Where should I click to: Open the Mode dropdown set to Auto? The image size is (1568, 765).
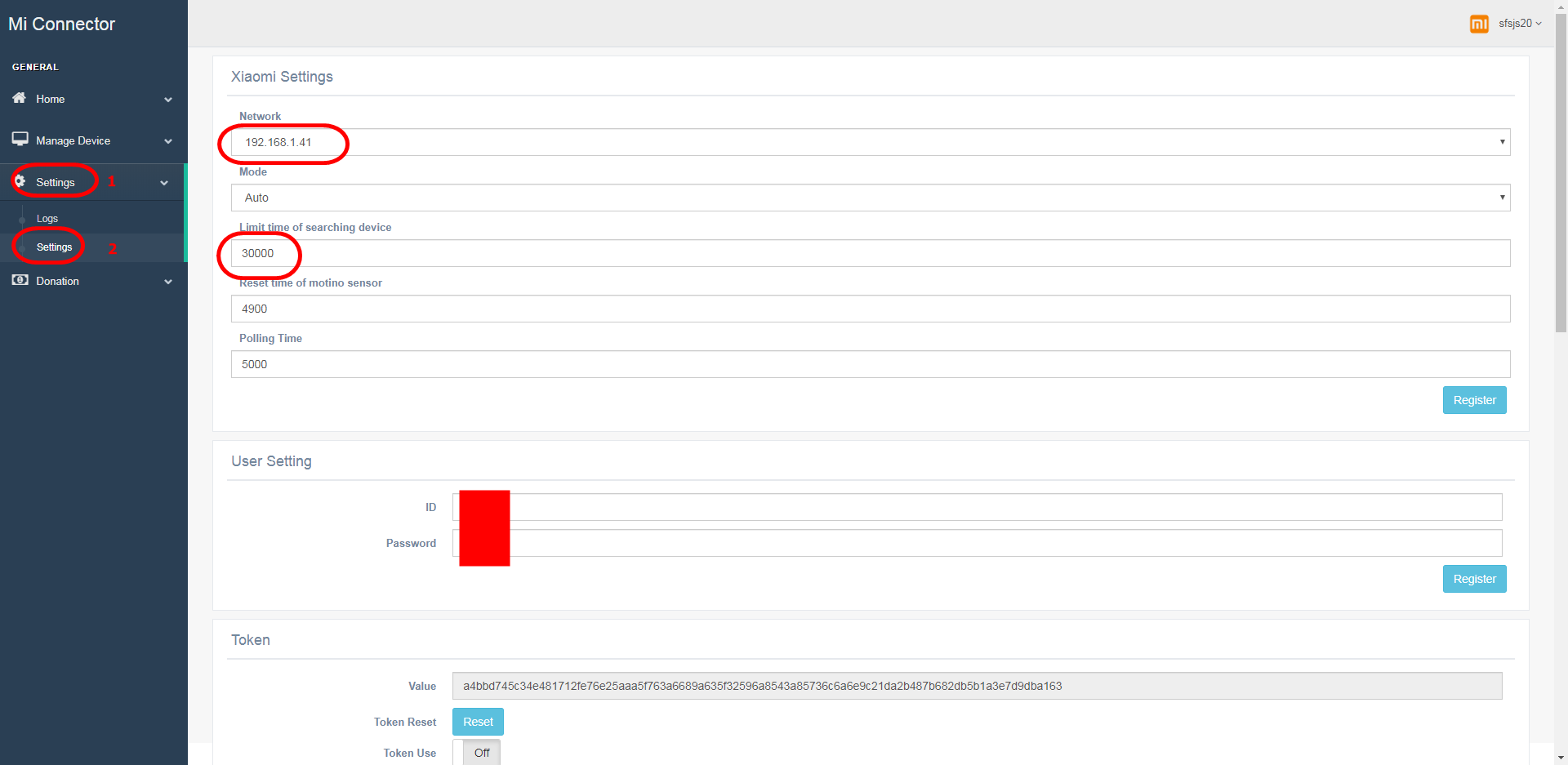coord(871,198)
